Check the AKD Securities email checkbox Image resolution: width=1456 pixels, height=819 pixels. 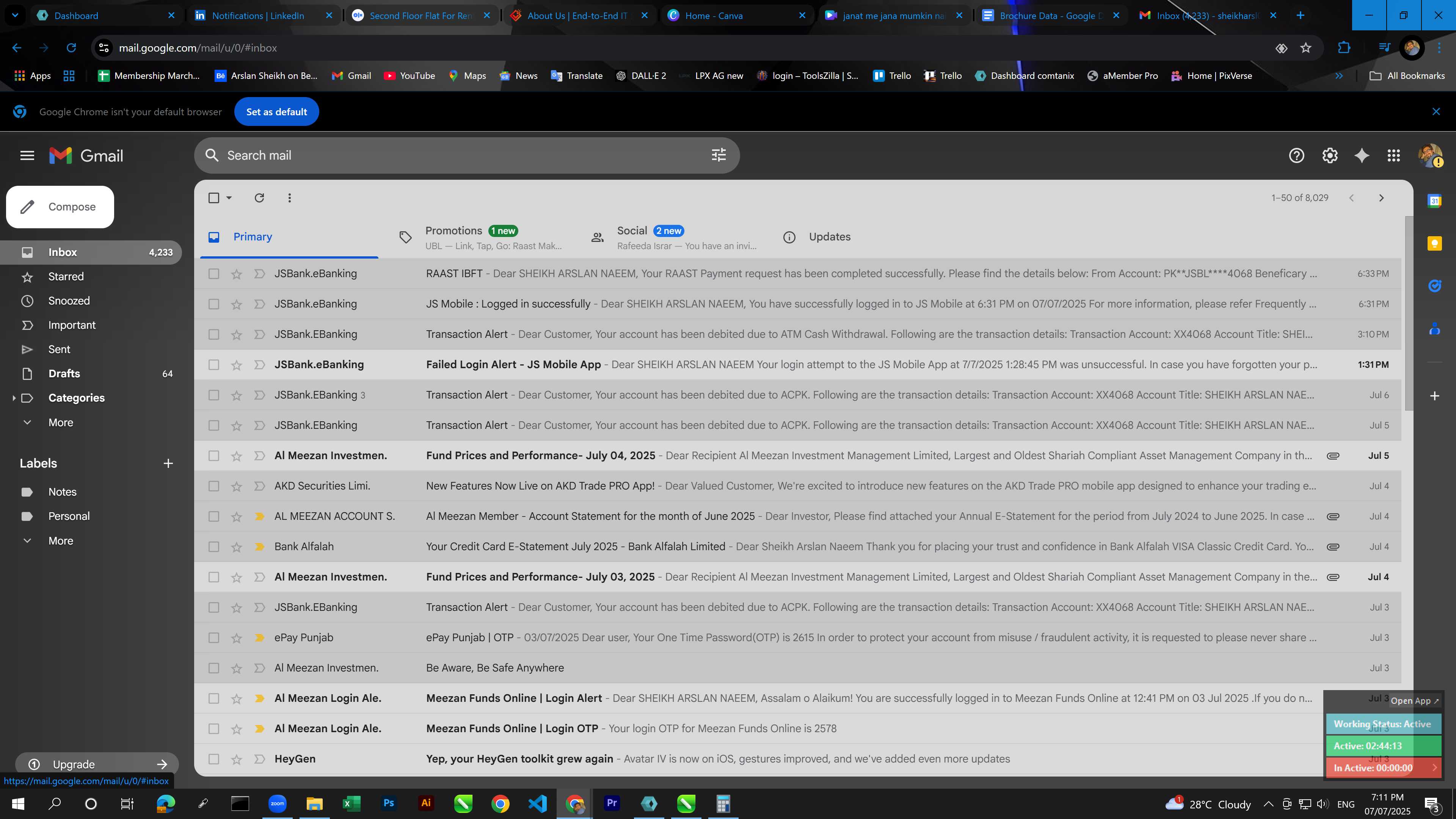[x=213, y=486]
